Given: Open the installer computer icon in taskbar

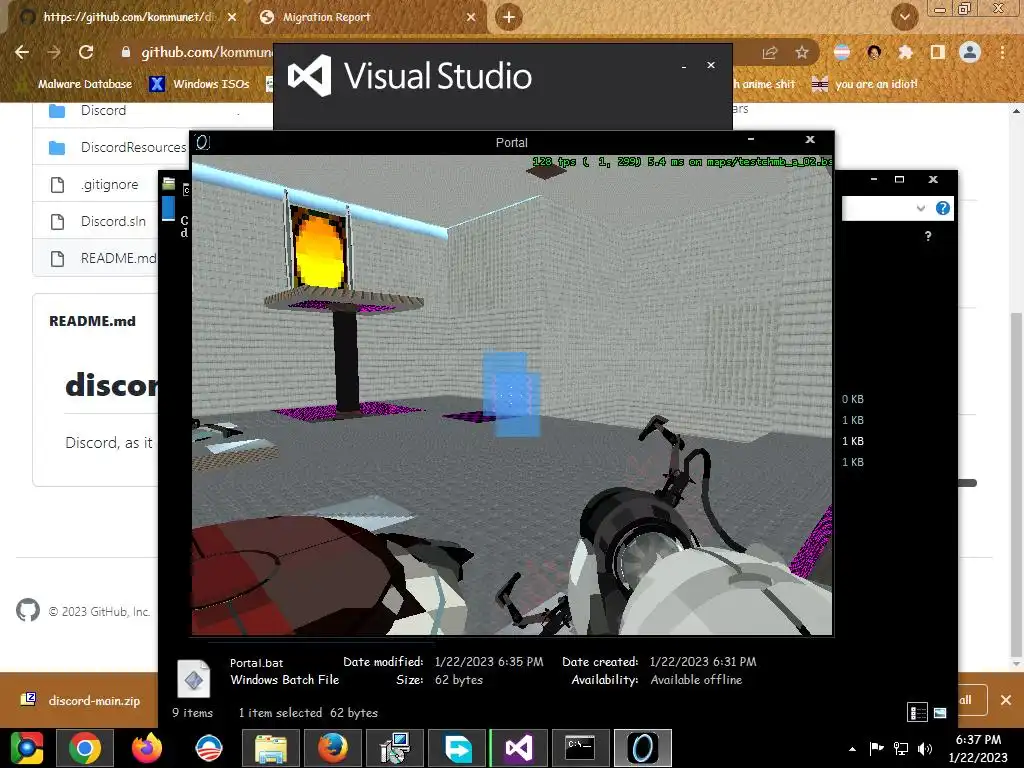Looking at the screenshot, I should pyautogui.click(x=395, y=748).
